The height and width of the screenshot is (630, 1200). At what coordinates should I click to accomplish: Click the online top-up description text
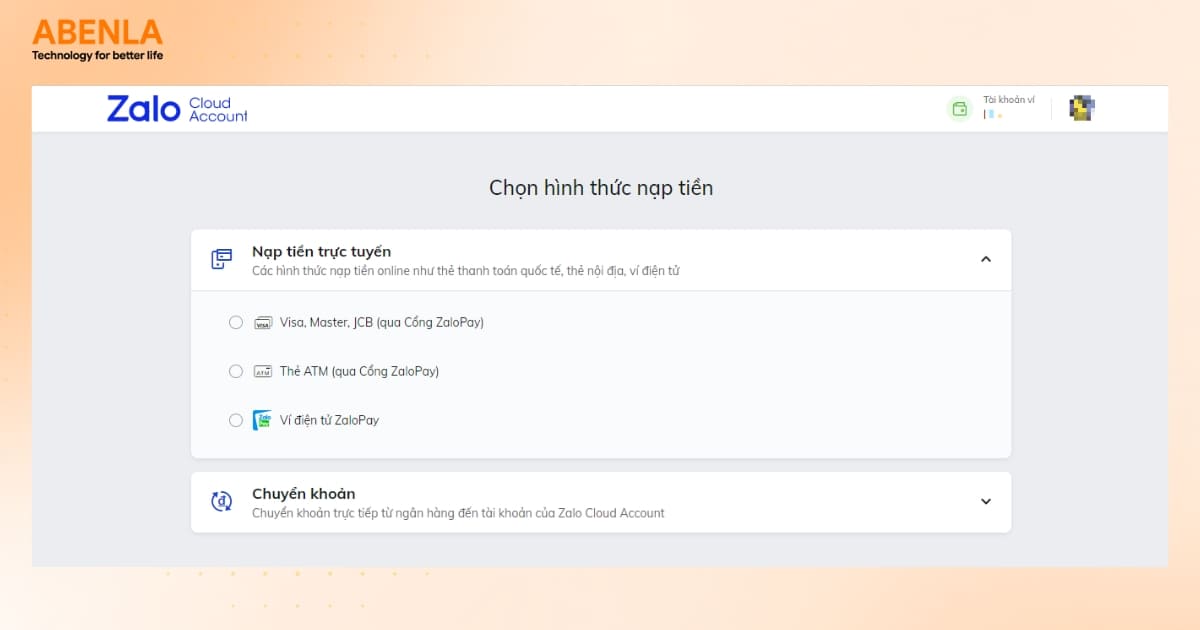pyautogui.click(x=466, y=271)
